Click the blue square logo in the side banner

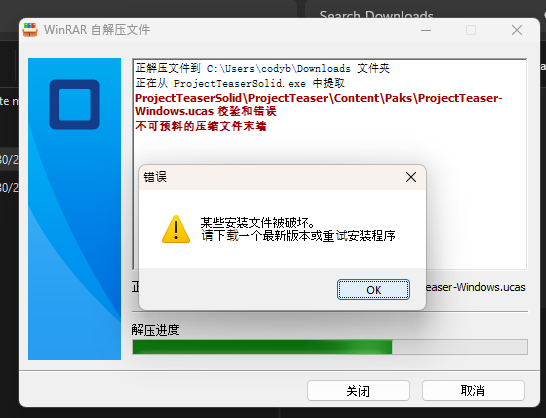point(75,104)
